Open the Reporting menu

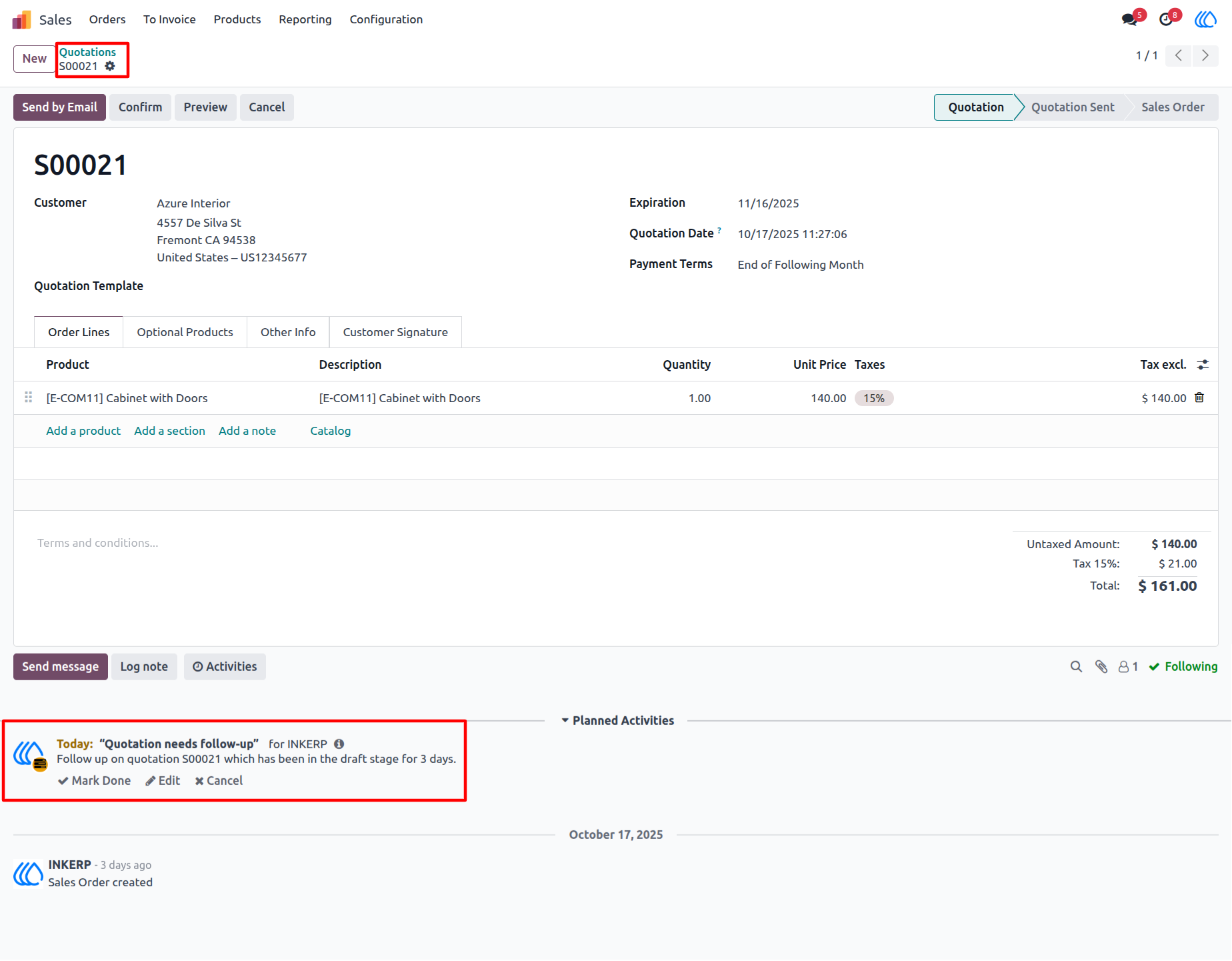(x=305, y=19)
